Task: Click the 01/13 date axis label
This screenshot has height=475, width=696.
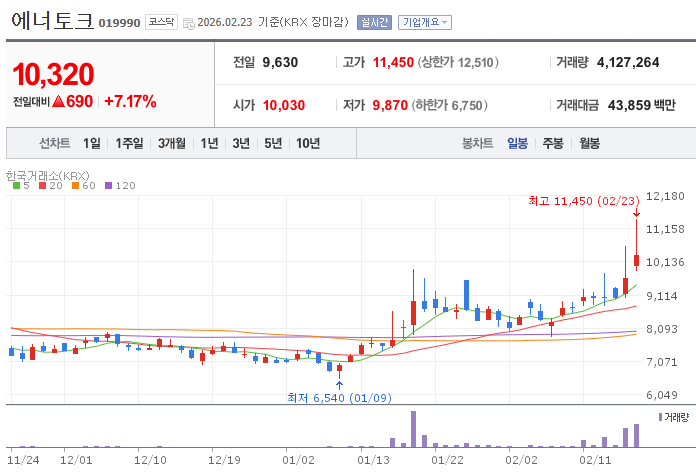Action: 373,460
